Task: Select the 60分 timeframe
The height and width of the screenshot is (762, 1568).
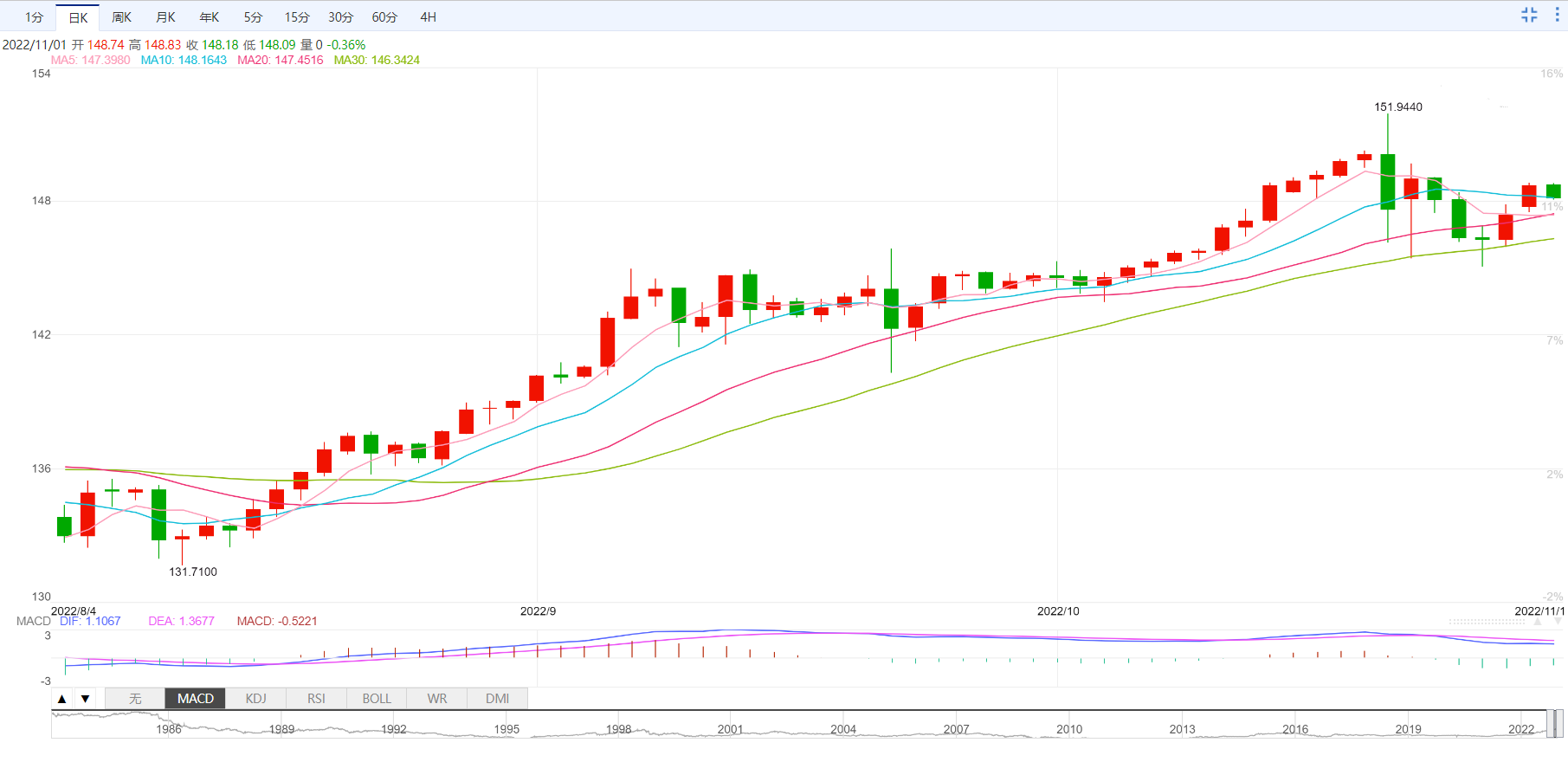Action: [x=384, y=17]
